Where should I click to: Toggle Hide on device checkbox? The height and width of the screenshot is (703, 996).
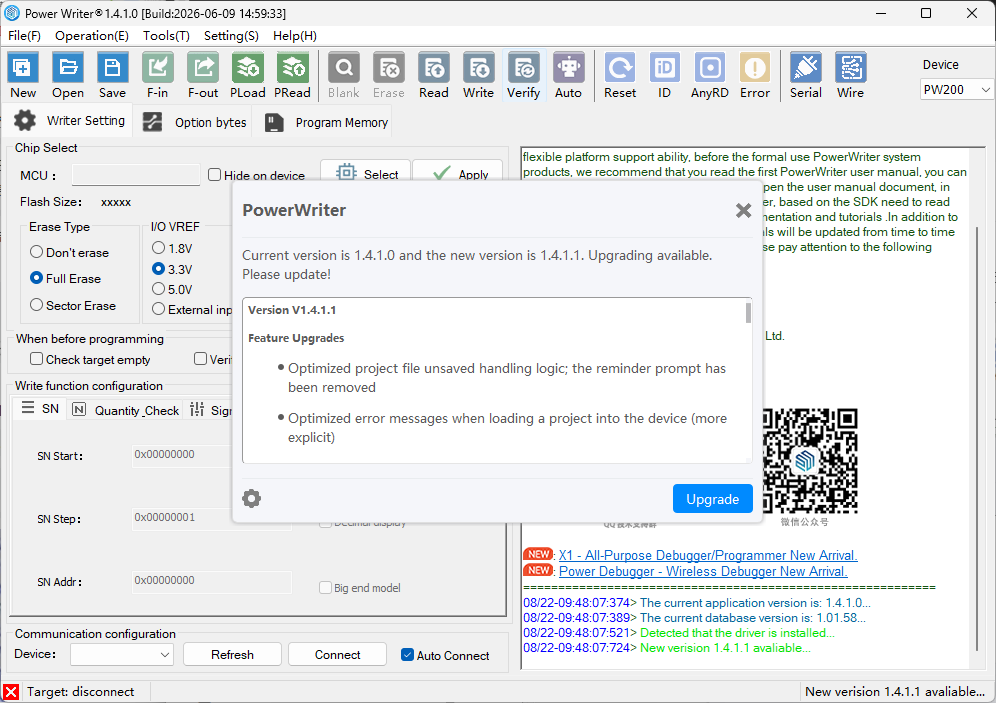(x=215, y=175)
